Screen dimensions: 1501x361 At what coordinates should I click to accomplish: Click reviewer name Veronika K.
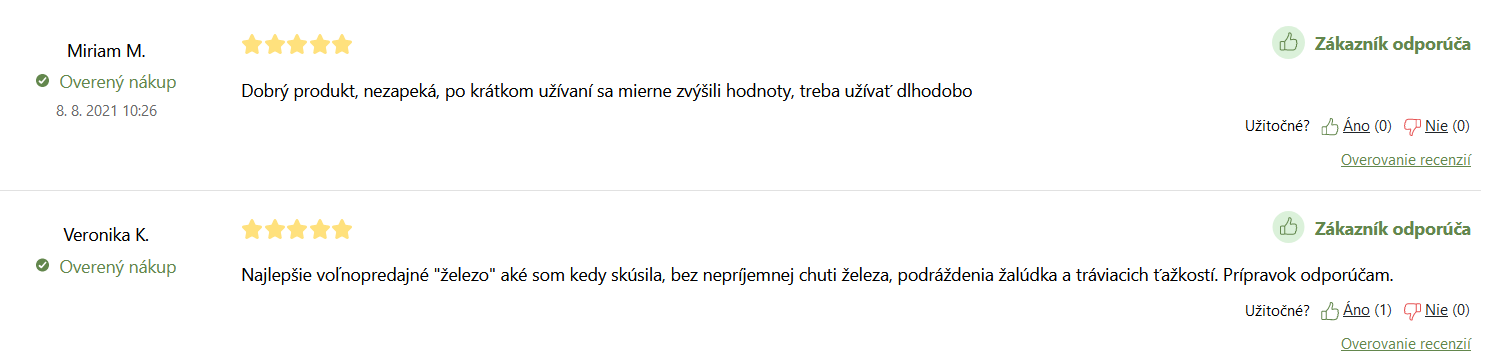pyautogui.click(x=106, y=236)
